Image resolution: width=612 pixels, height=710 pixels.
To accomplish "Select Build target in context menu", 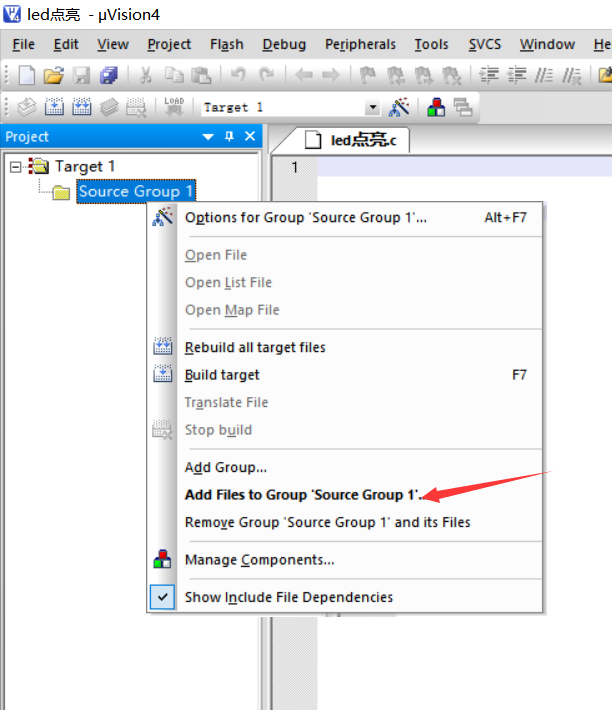I will click(x=346, y=375).
